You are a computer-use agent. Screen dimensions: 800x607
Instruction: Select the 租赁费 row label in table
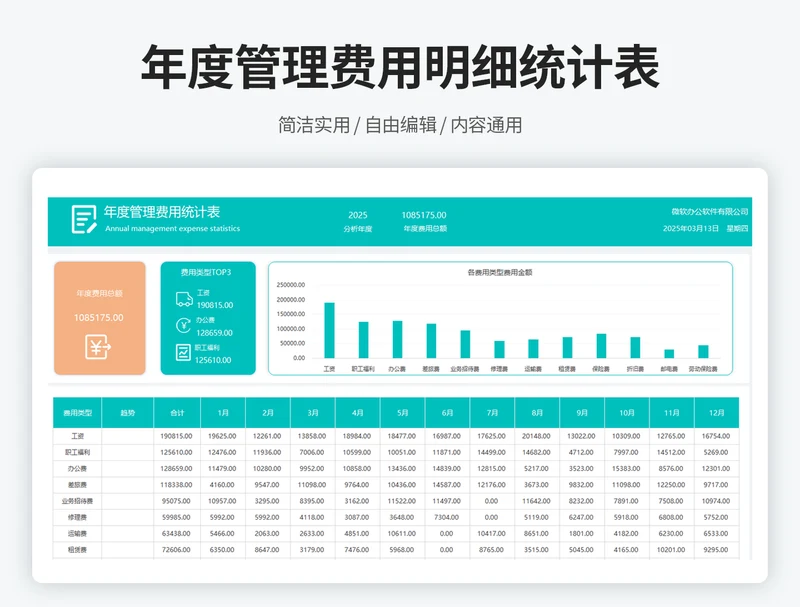point(78,550)
